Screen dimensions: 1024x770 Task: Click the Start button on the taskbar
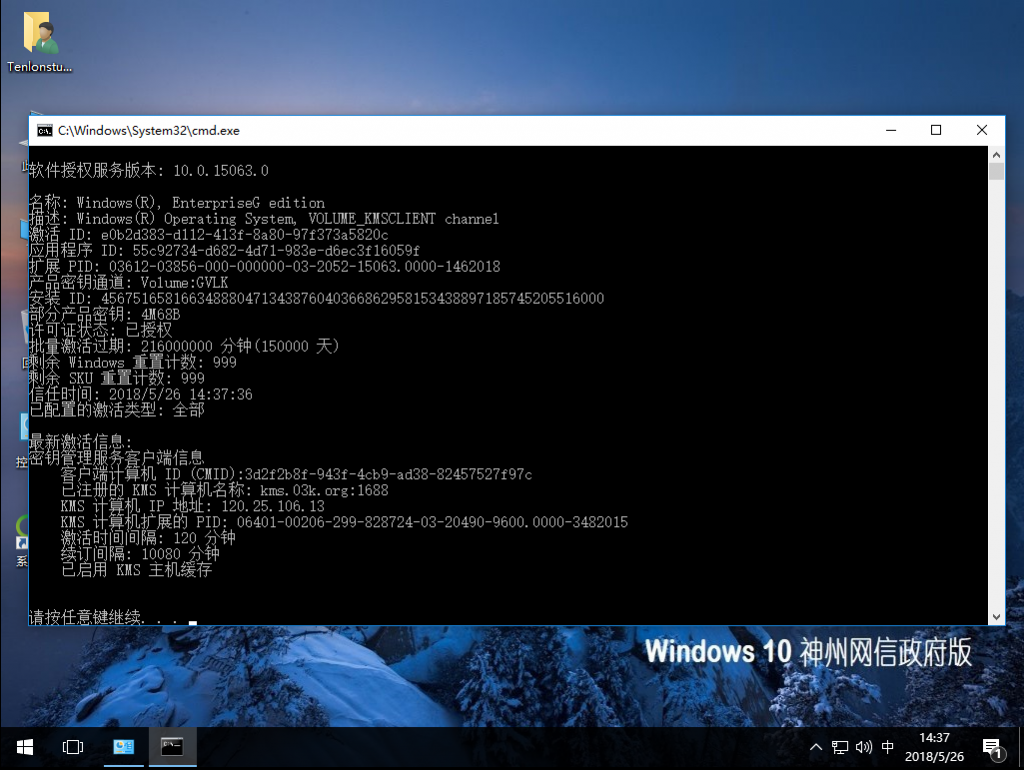click(24, 747)
